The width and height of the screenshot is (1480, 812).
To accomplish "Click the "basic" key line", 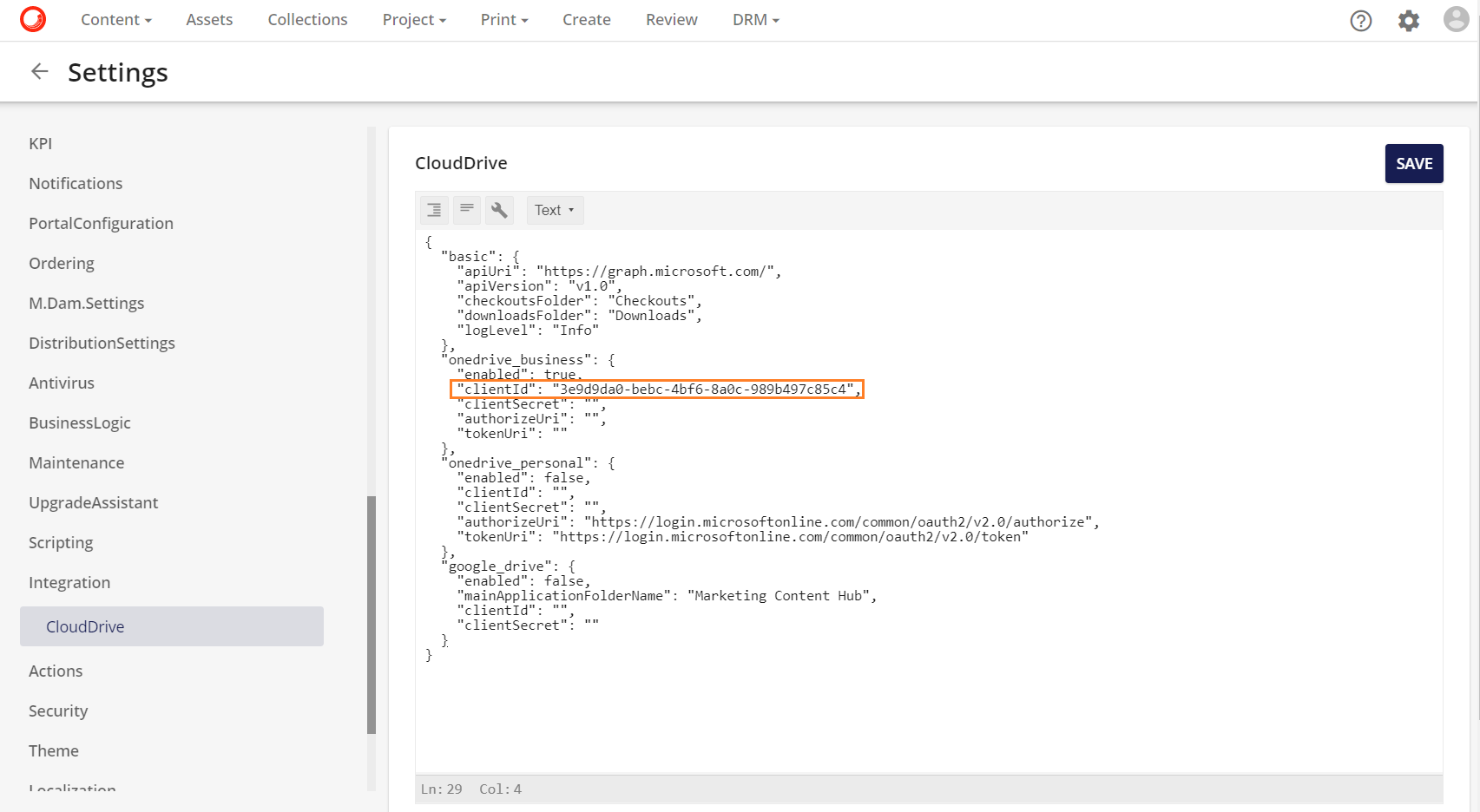I will coord(480,257).
